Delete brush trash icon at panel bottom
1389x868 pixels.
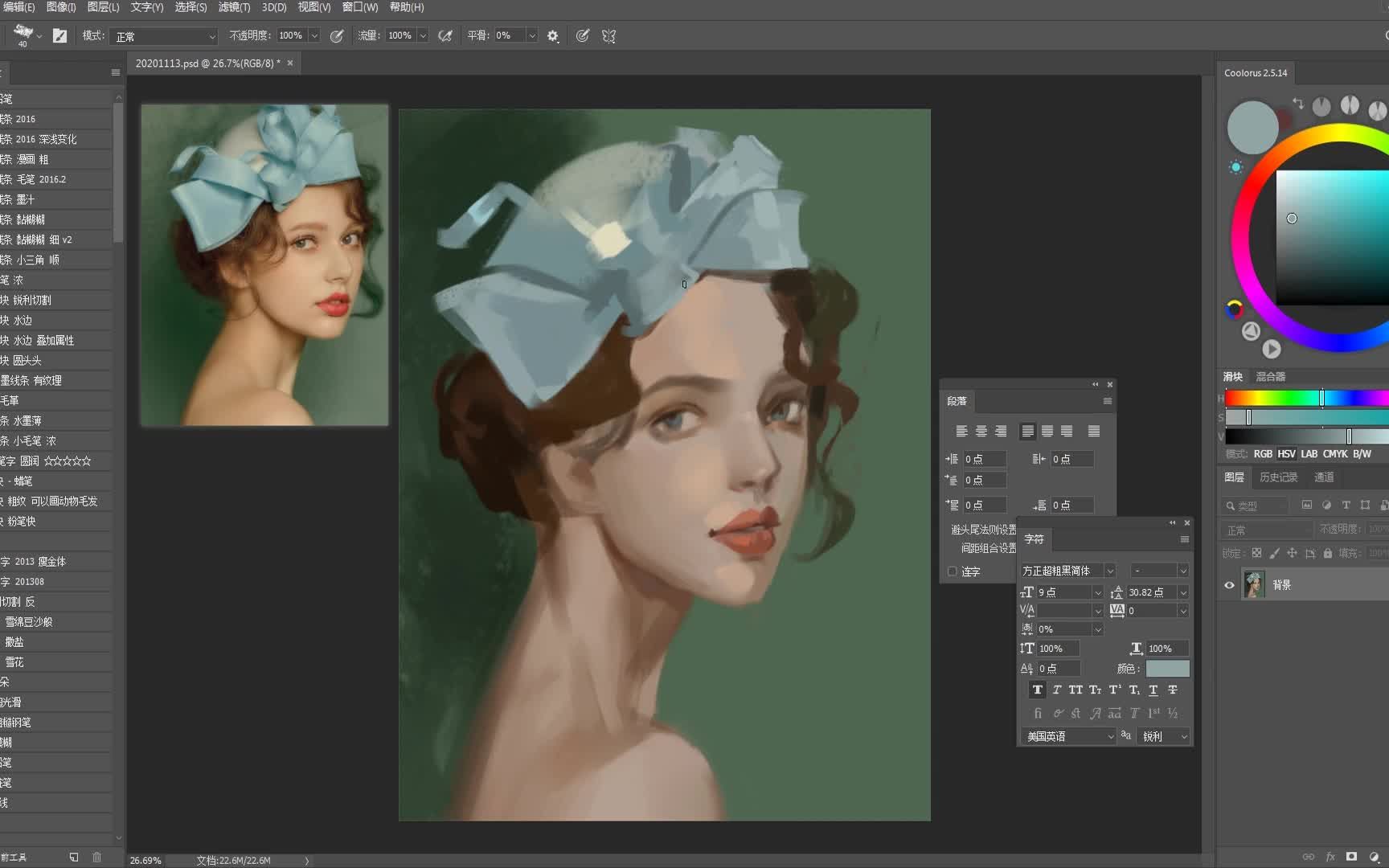click(x=96, y=857)
